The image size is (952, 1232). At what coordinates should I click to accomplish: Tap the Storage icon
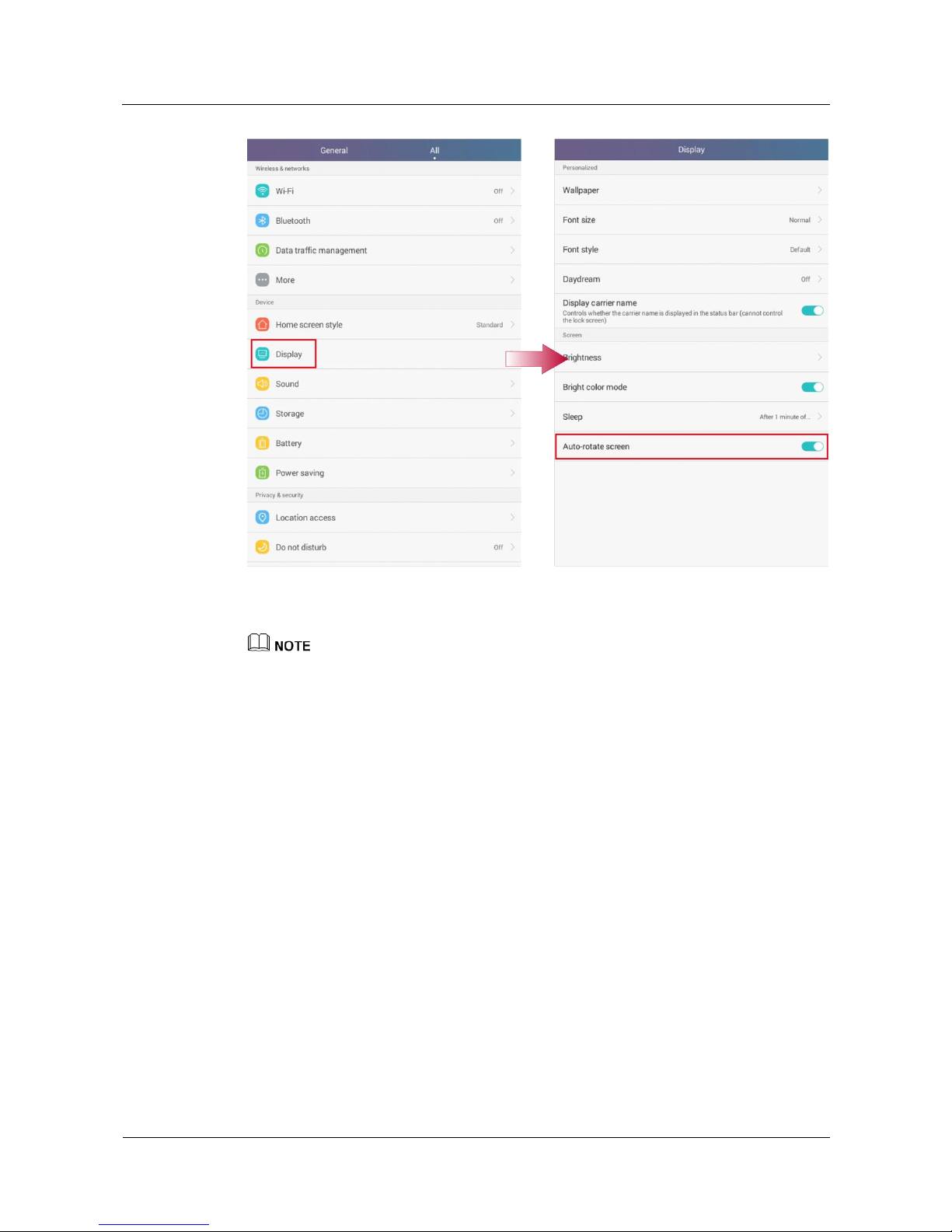263,414
